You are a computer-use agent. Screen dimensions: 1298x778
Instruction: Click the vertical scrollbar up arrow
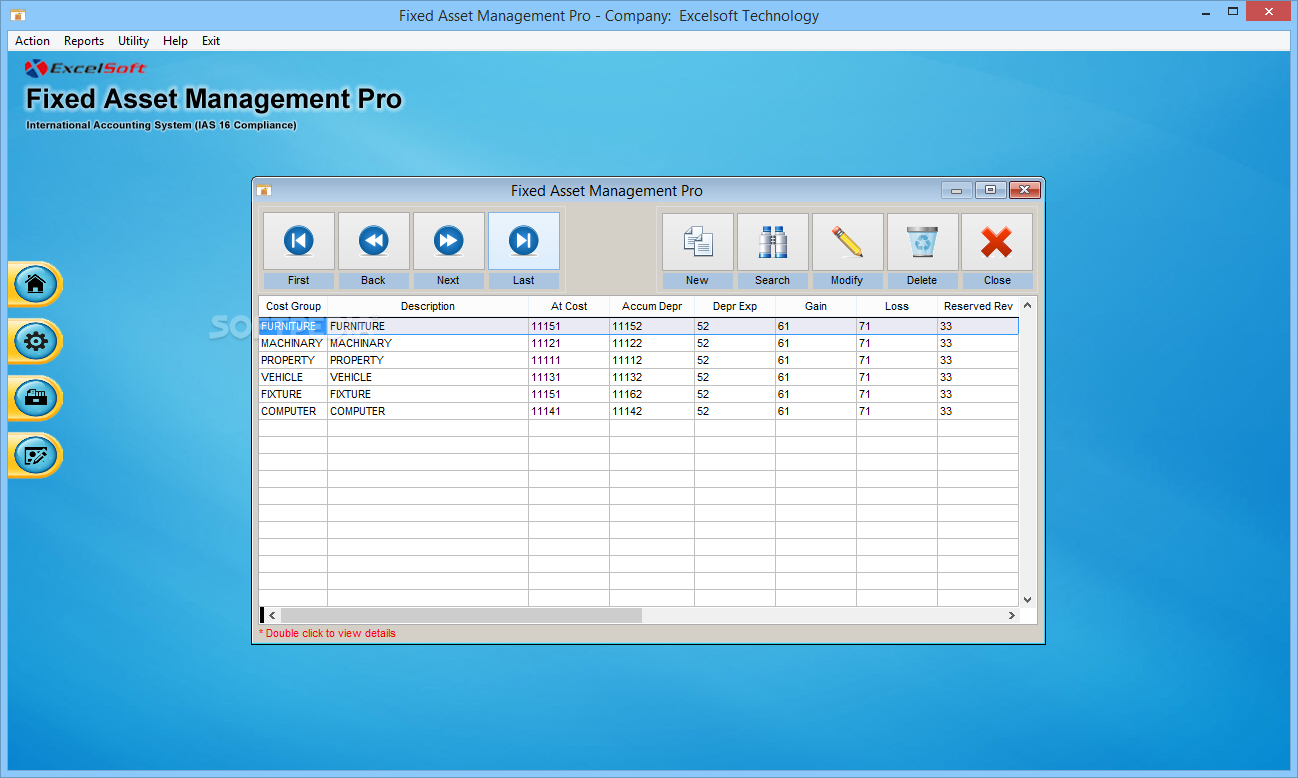point(1027,304)
